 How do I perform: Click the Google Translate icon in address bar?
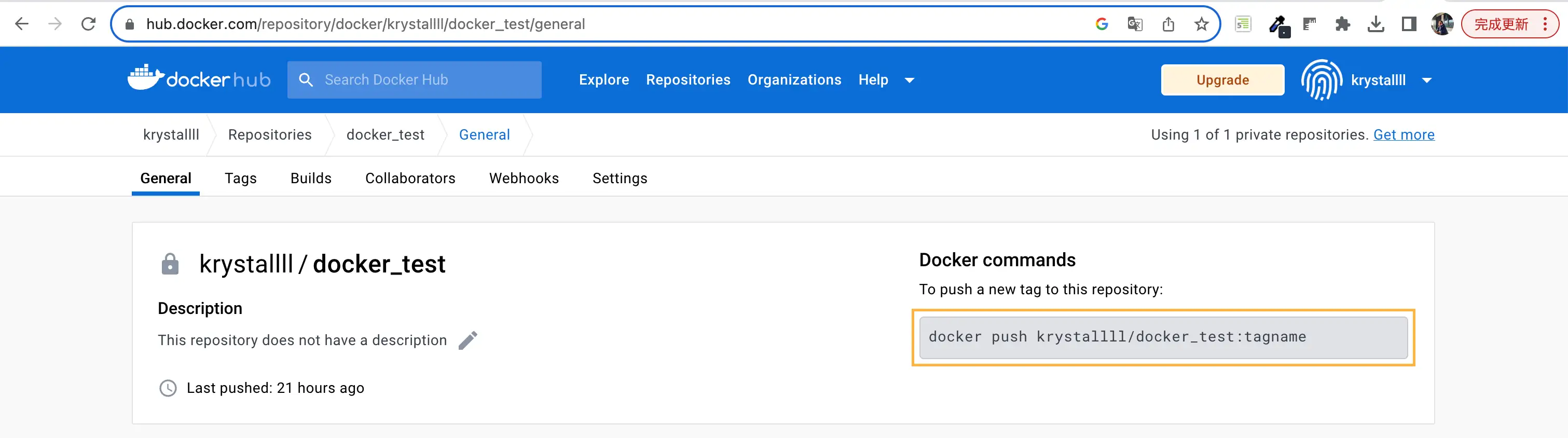1135,24
